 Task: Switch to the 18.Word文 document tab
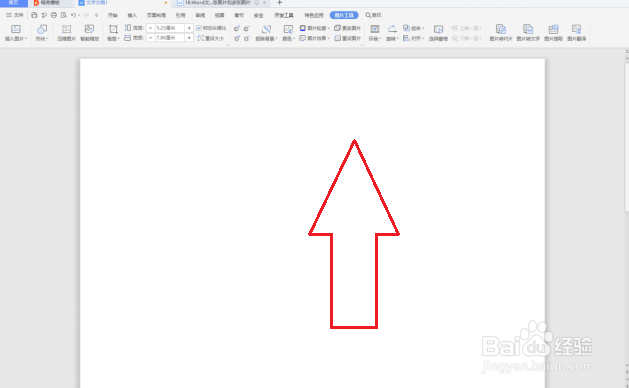point(221,3)
